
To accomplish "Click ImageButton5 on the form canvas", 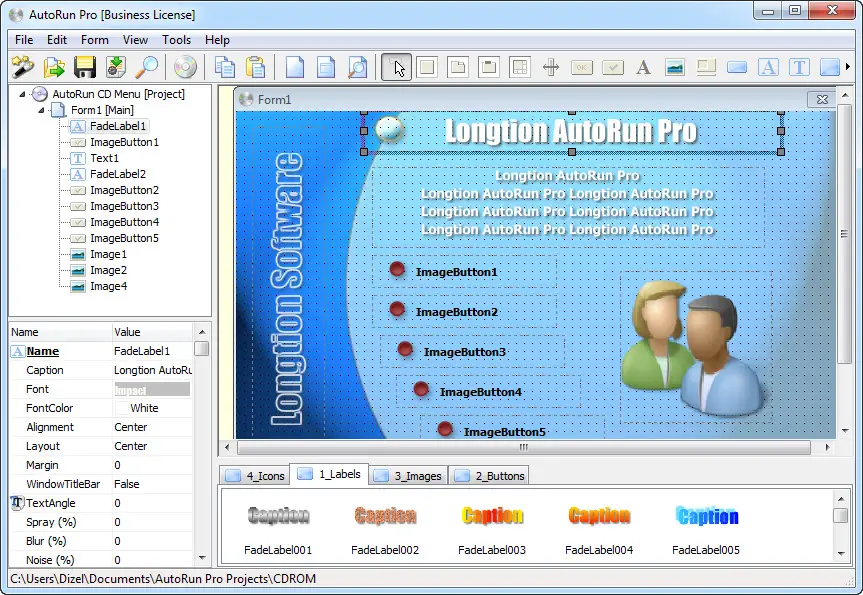I will [x=512, y=428].
